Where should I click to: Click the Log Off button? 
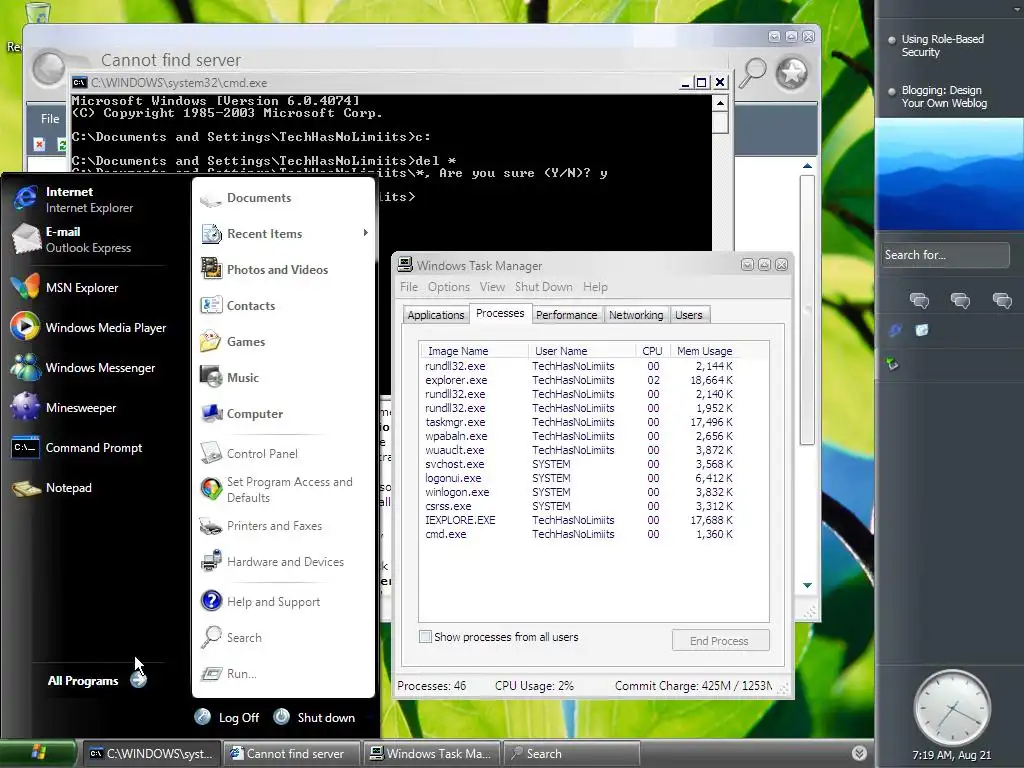tap(227, 718)
